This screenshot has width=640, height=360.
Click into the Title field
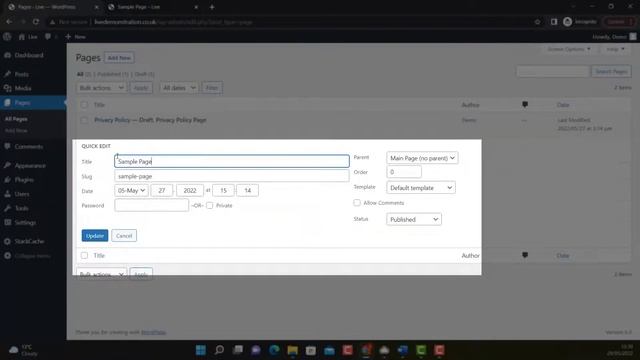click(x=232, y=161)
